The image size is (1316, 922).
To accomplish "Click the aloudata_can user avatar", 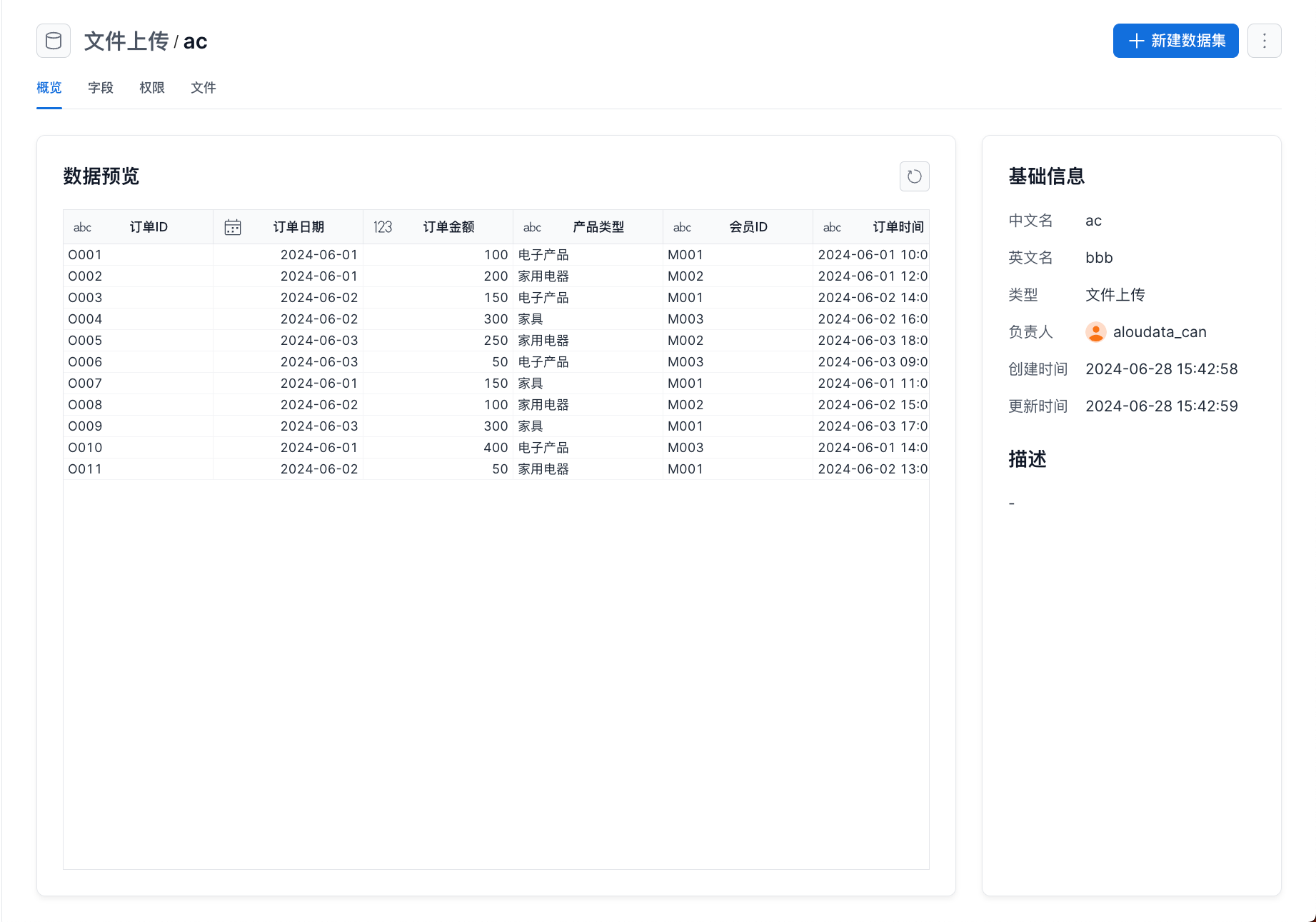I will tap(1095, 332).
